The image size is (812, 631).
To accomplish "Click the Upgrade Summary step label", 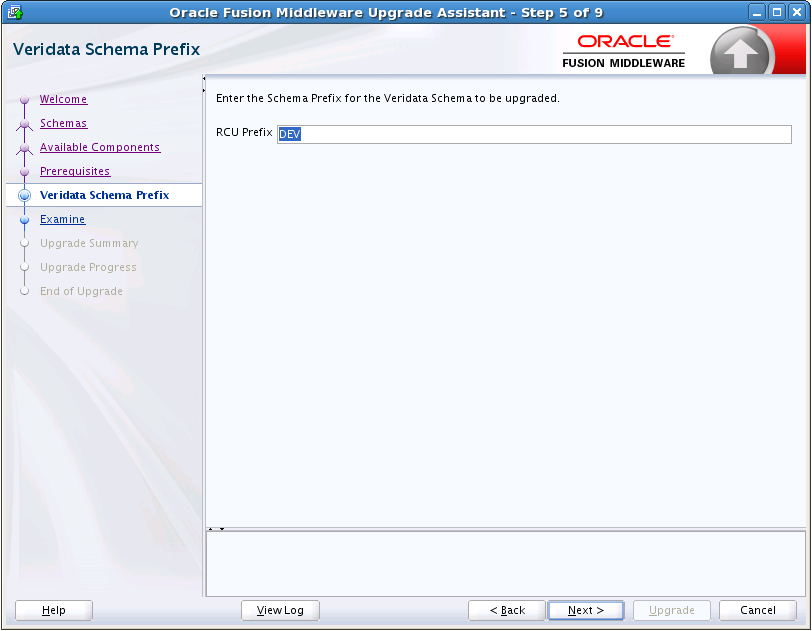I will click(x=89, y=243).
